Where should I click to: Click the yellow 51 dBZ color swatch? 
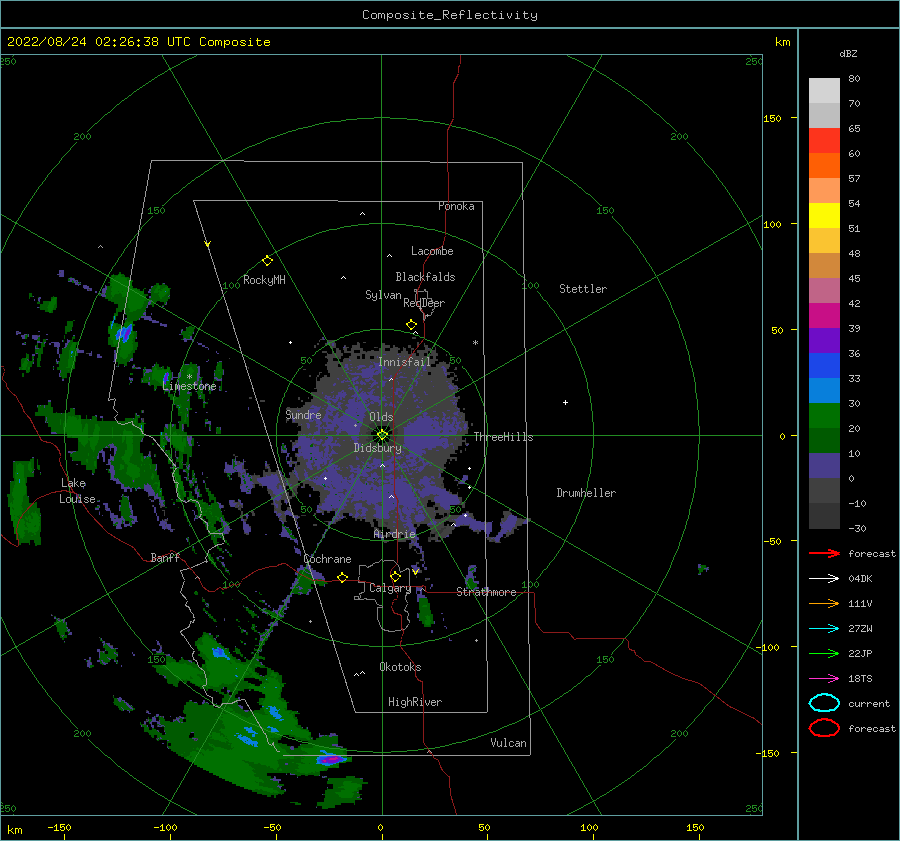[x=824, y=215]
